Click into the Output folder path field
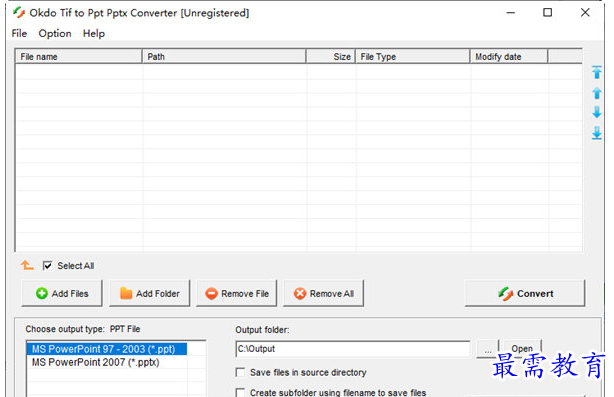This screenshot has width=614, height=397. [x=353, y=348]
